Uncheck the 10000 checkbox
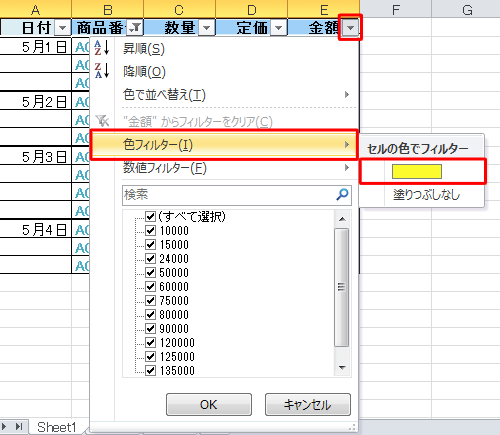 (x=151, y=231)
